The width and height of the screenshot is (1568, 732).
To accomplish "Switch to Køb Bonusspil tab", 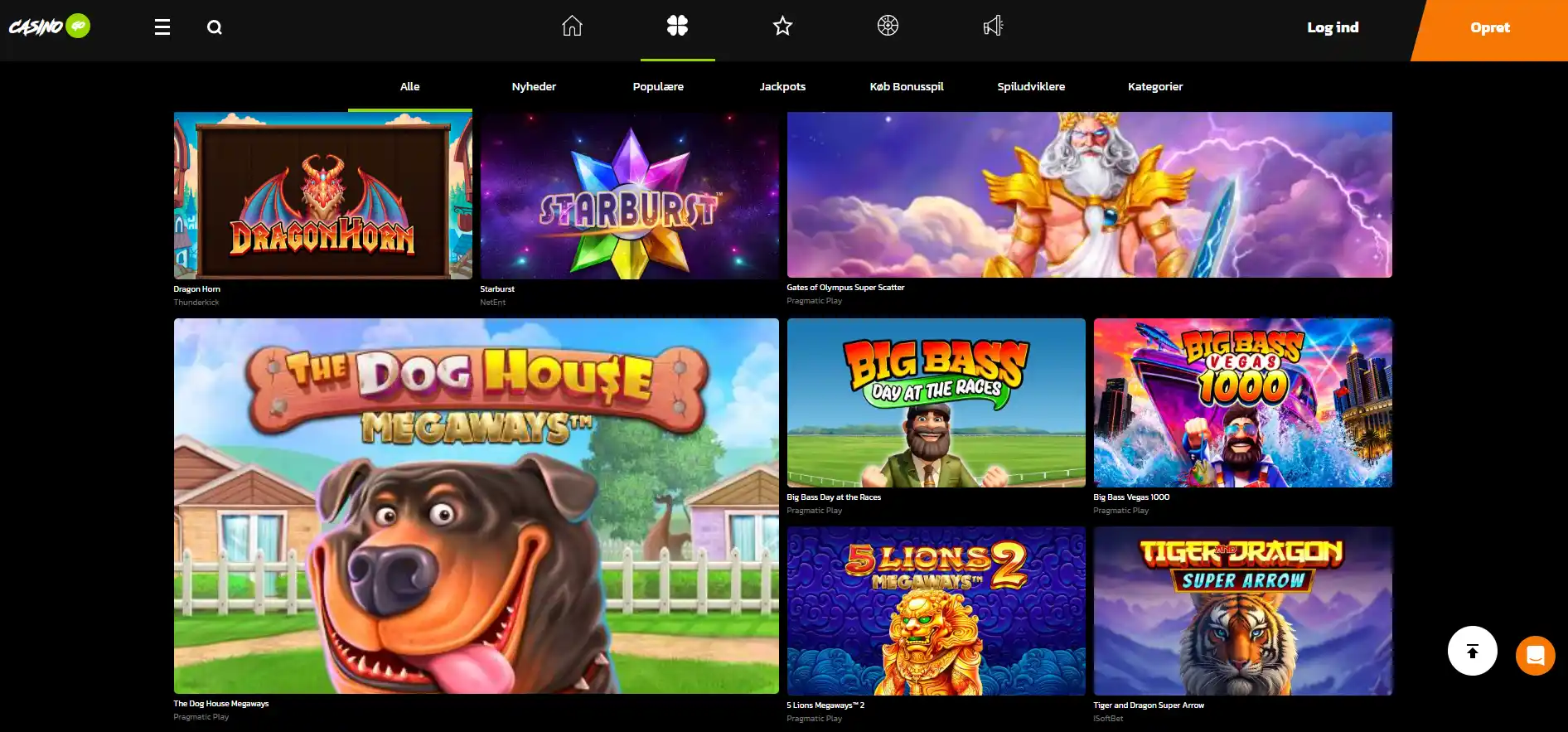I will (x=907, y=87).
